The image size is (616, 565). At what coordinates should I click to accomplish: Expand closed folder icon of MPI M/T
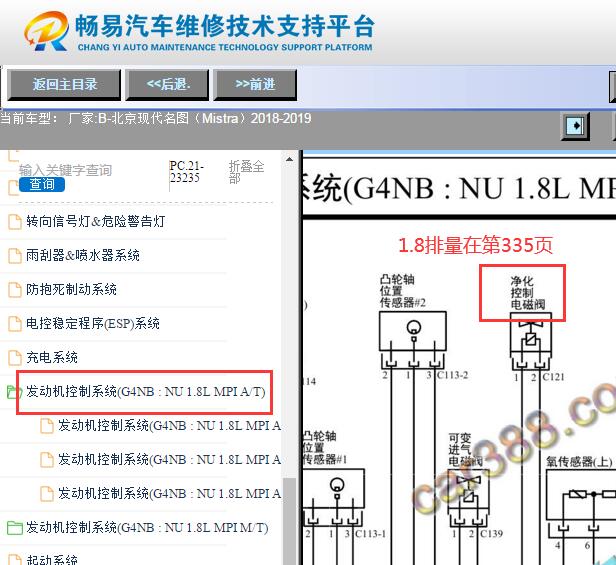15,528
